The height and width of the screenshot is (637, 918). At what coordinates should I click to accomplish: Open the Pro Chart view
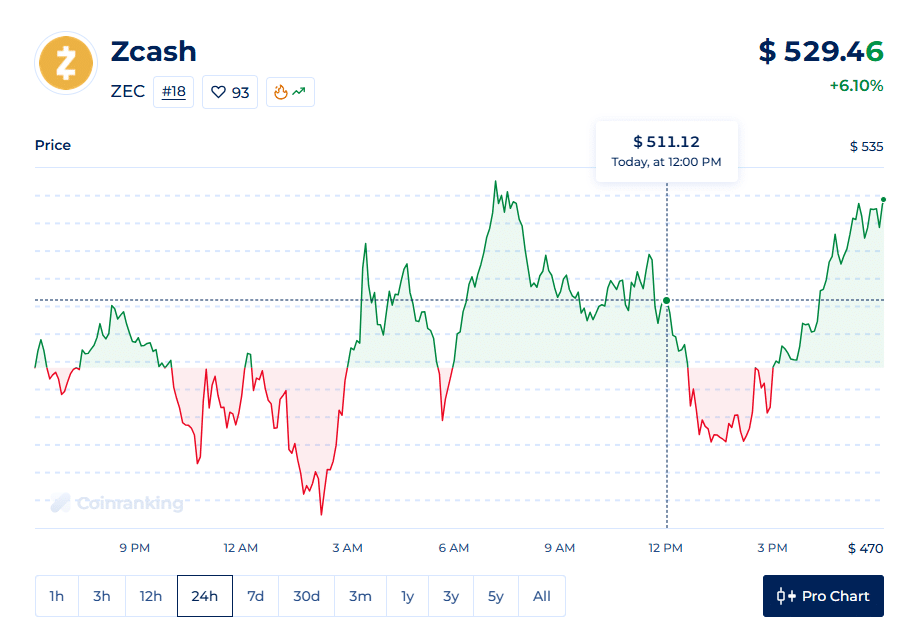pos(823,596)
